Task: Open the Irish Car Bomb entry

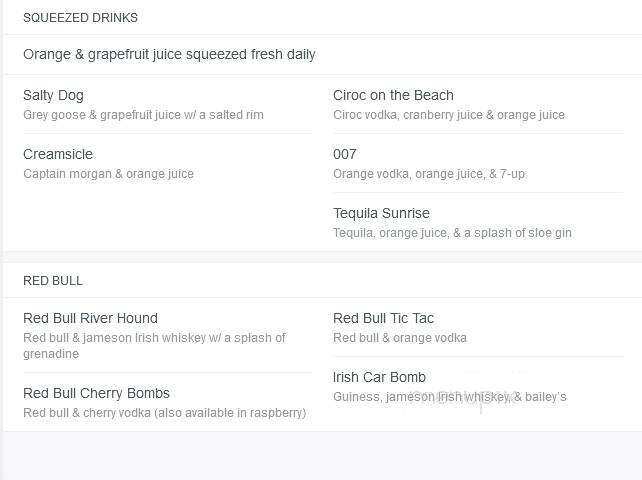Action: click(379, 377)
